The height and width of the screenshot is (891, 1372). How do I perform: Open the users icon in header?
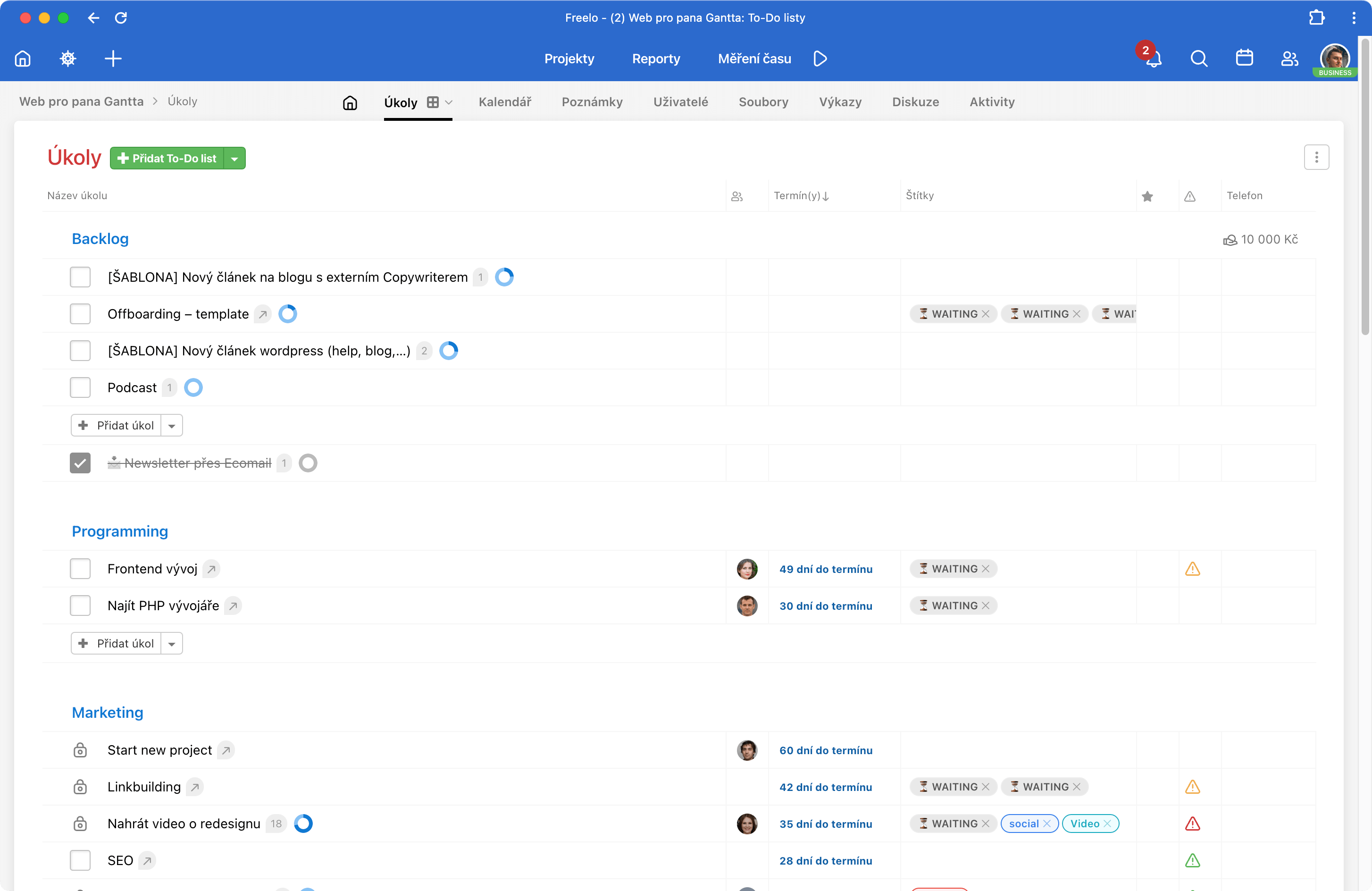tap(1289, 58)
